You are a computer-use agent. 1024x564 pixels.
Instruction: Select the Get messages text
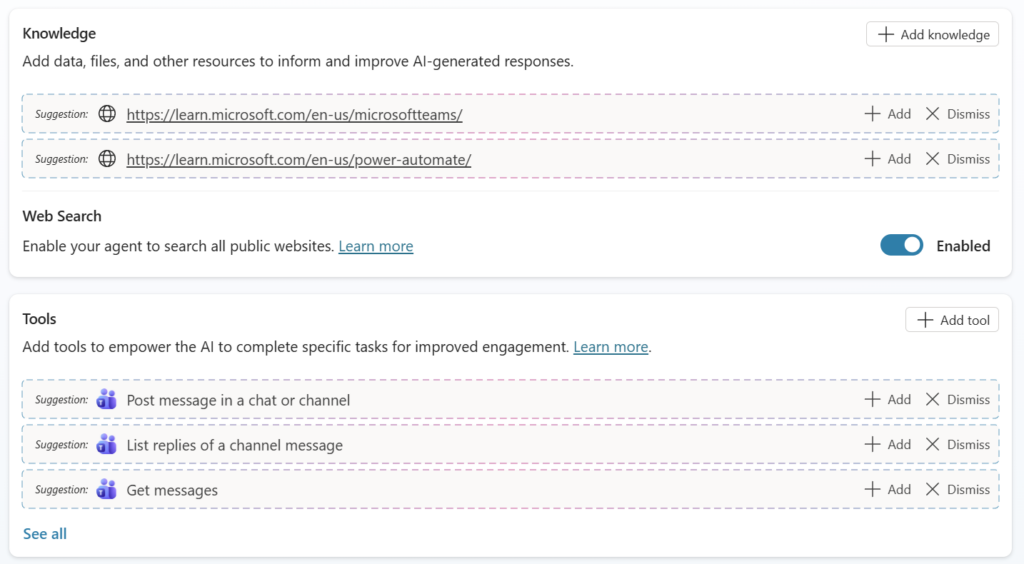(x=172, y=490)
